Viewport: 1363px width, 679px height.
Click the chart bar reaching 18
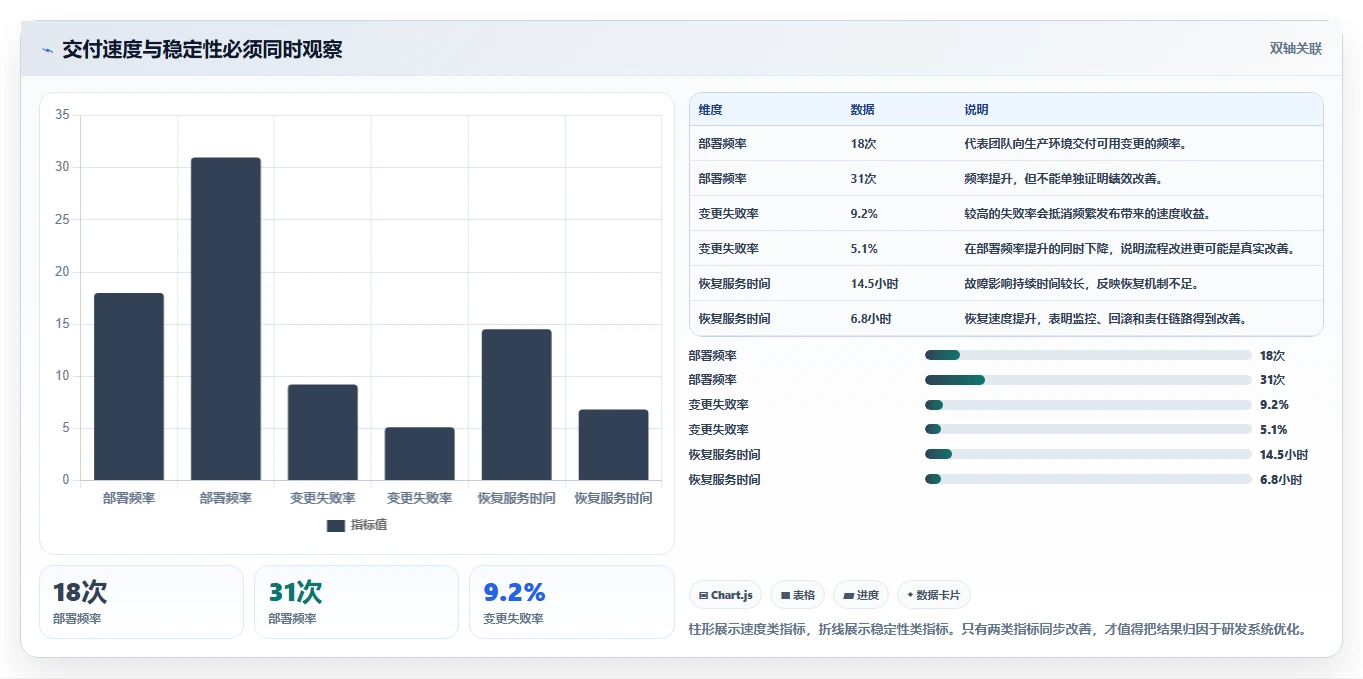[x=129, y=386]
